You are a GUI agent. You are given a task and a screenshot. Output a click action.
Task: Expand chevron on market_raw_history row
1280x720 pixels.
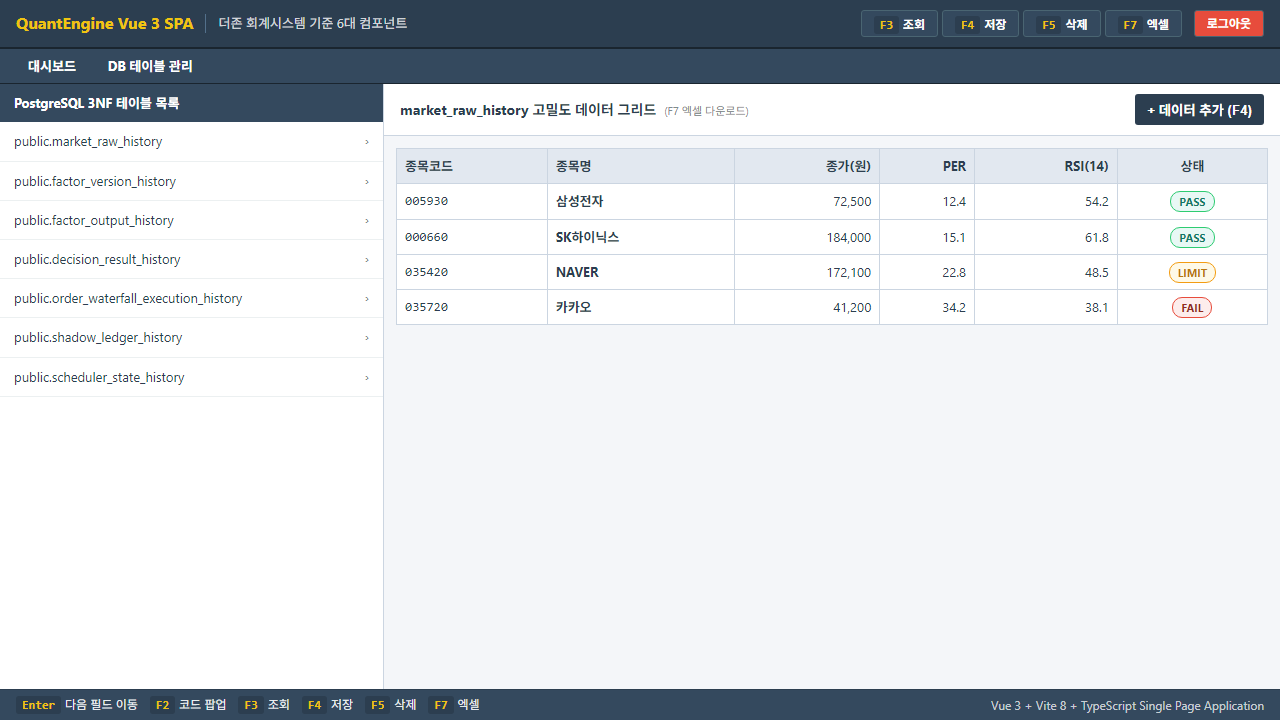(x=367, y=142)
